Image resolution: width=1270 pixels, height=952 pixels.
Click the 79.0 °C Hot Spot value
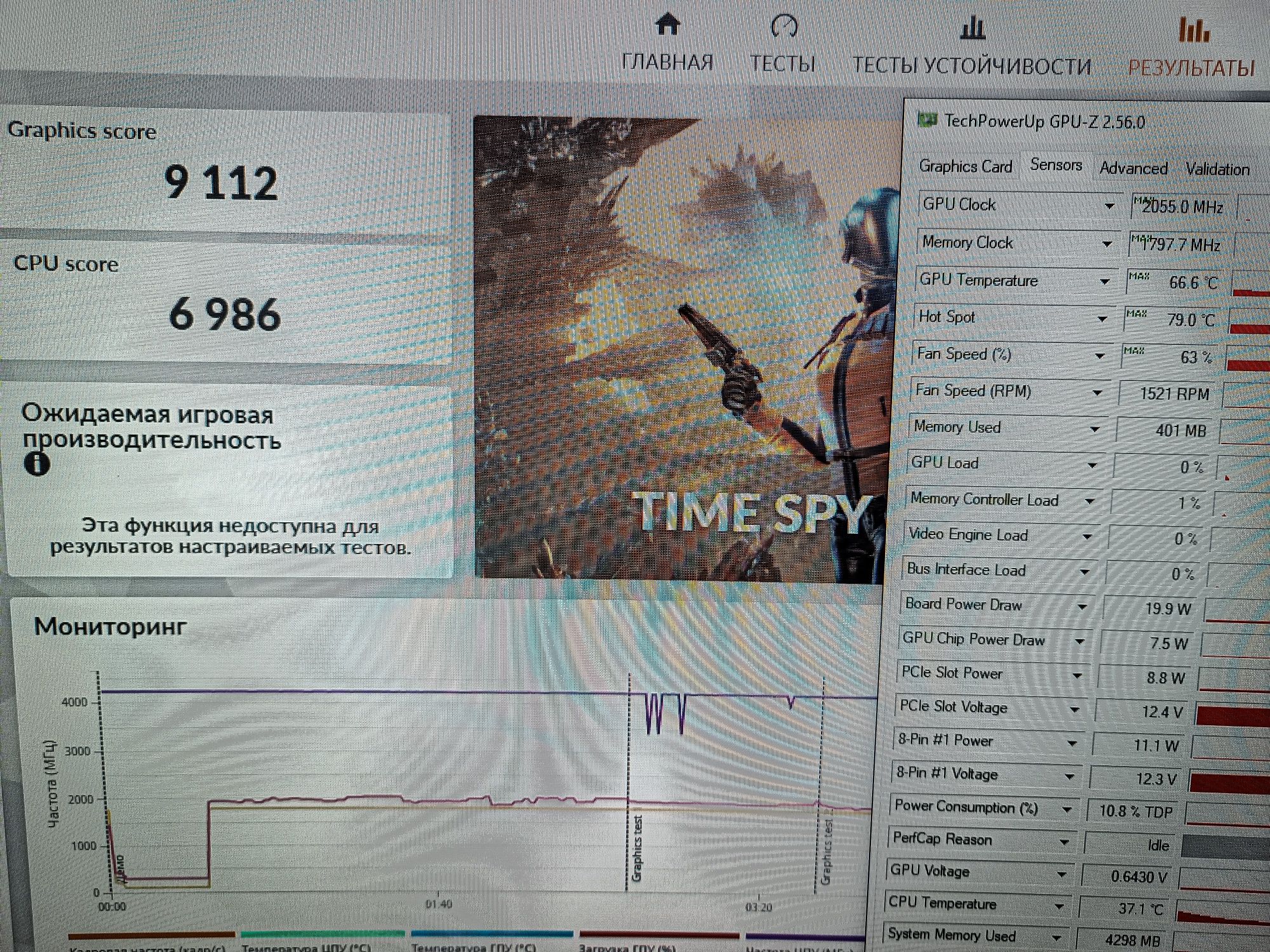[1191, 320]
